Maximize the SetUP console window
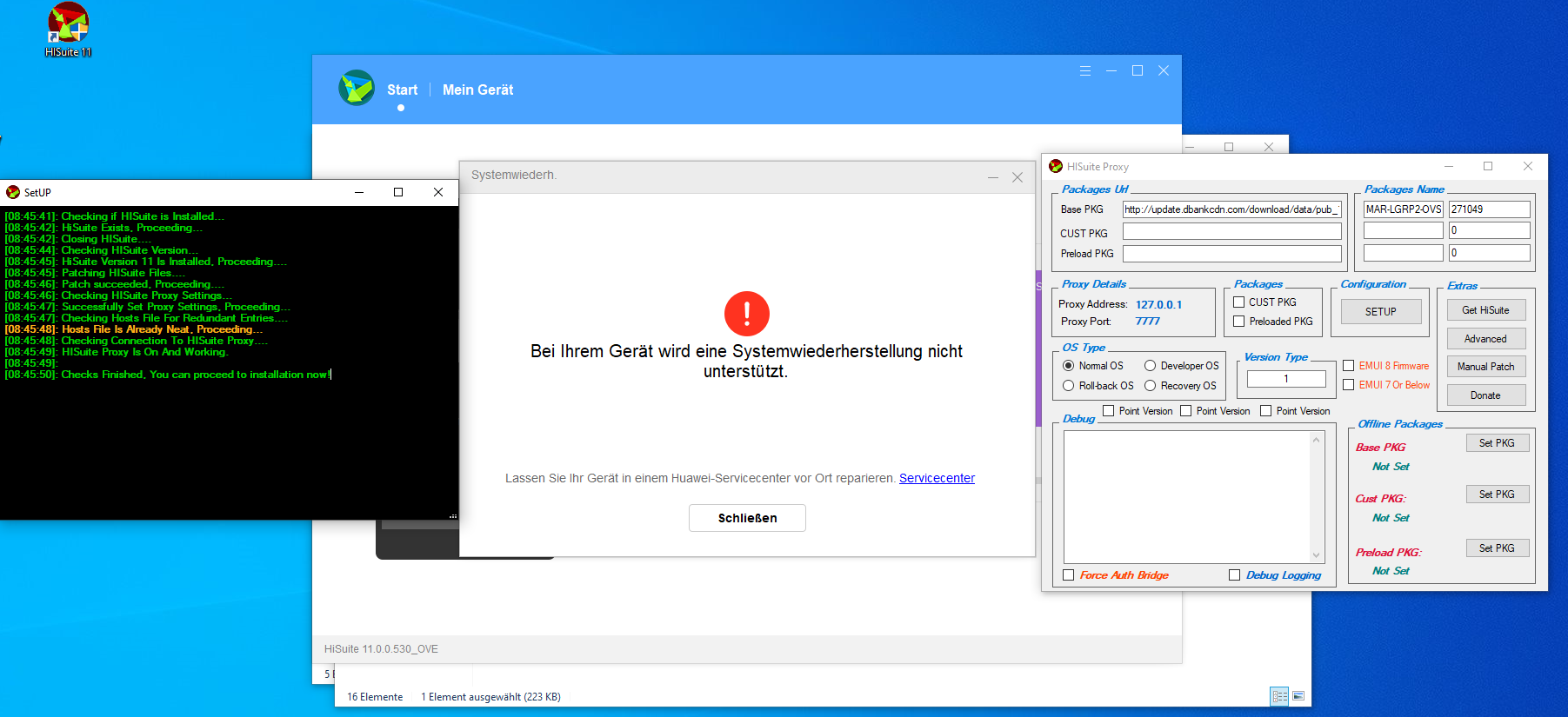This screenshot has width=1568, height=717. pos(398,192)
